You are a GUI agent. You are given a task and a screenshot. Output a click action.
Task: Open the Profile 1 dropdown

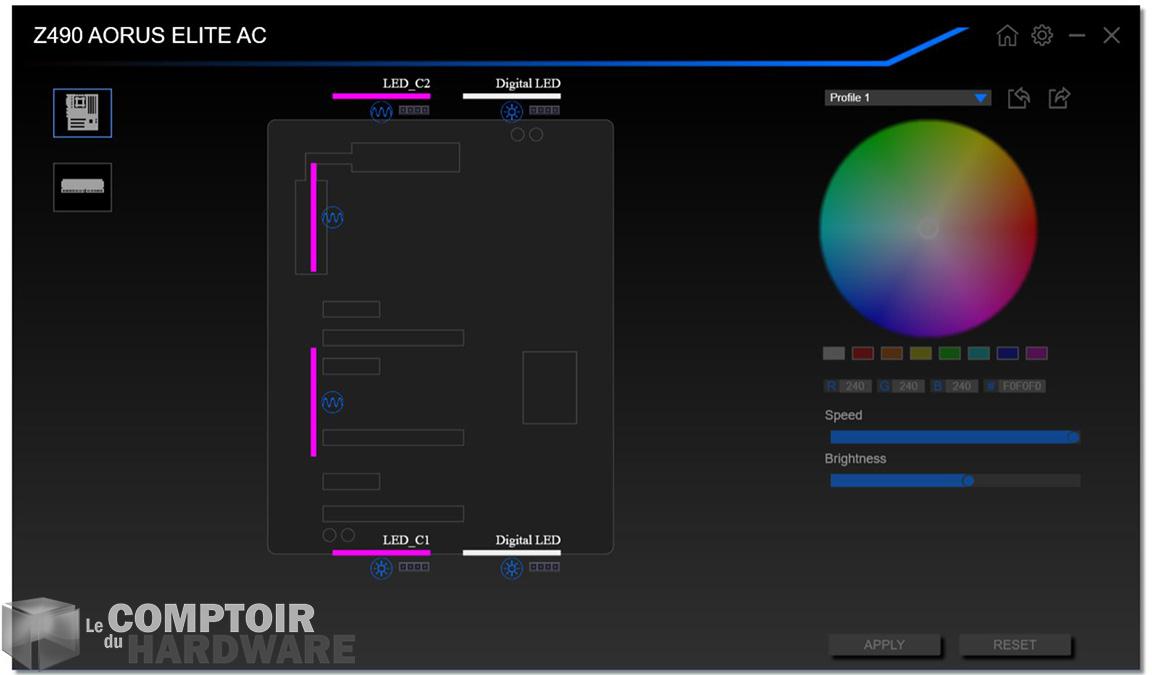907,98
